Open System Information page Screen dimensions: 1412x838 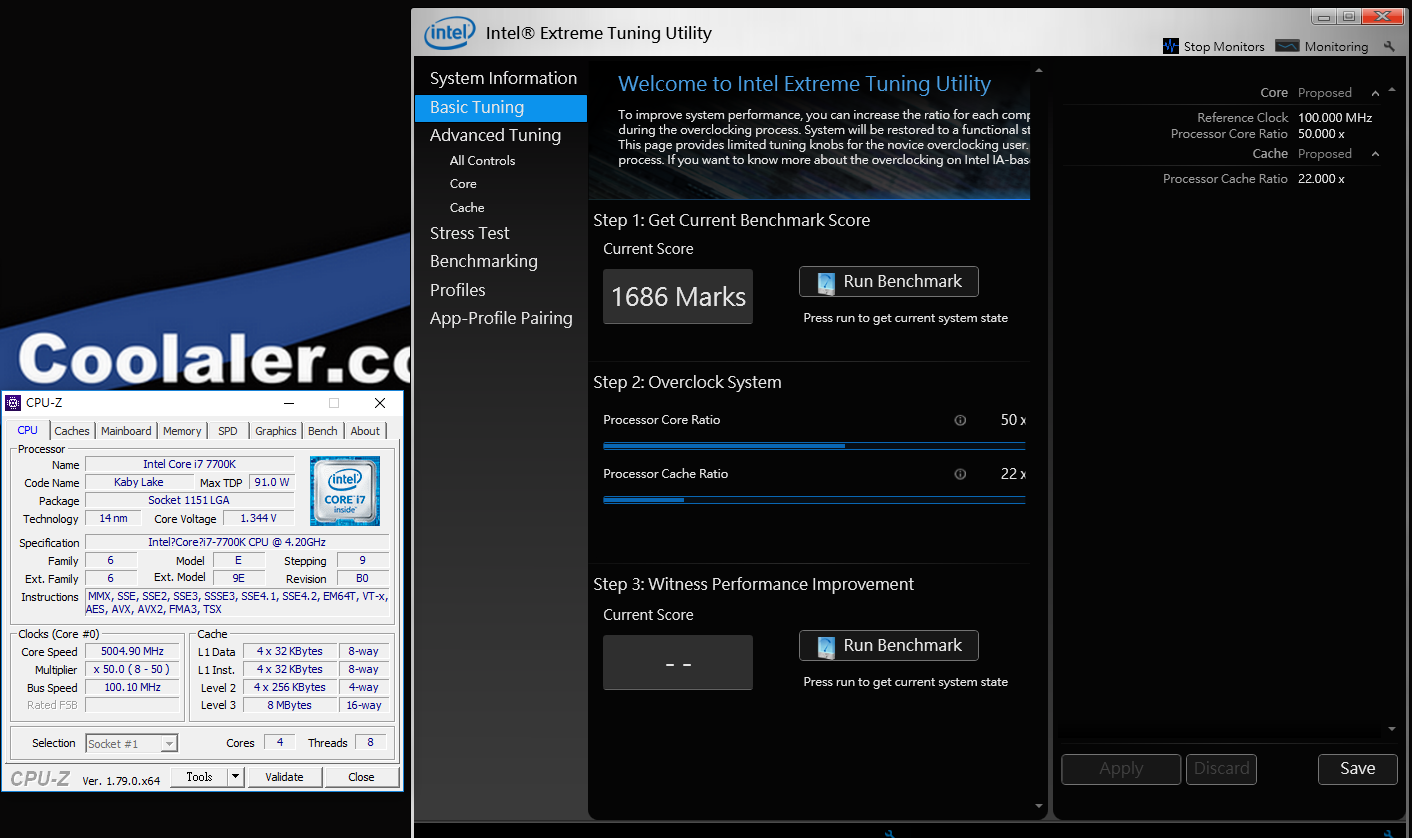tap(503, 78)
